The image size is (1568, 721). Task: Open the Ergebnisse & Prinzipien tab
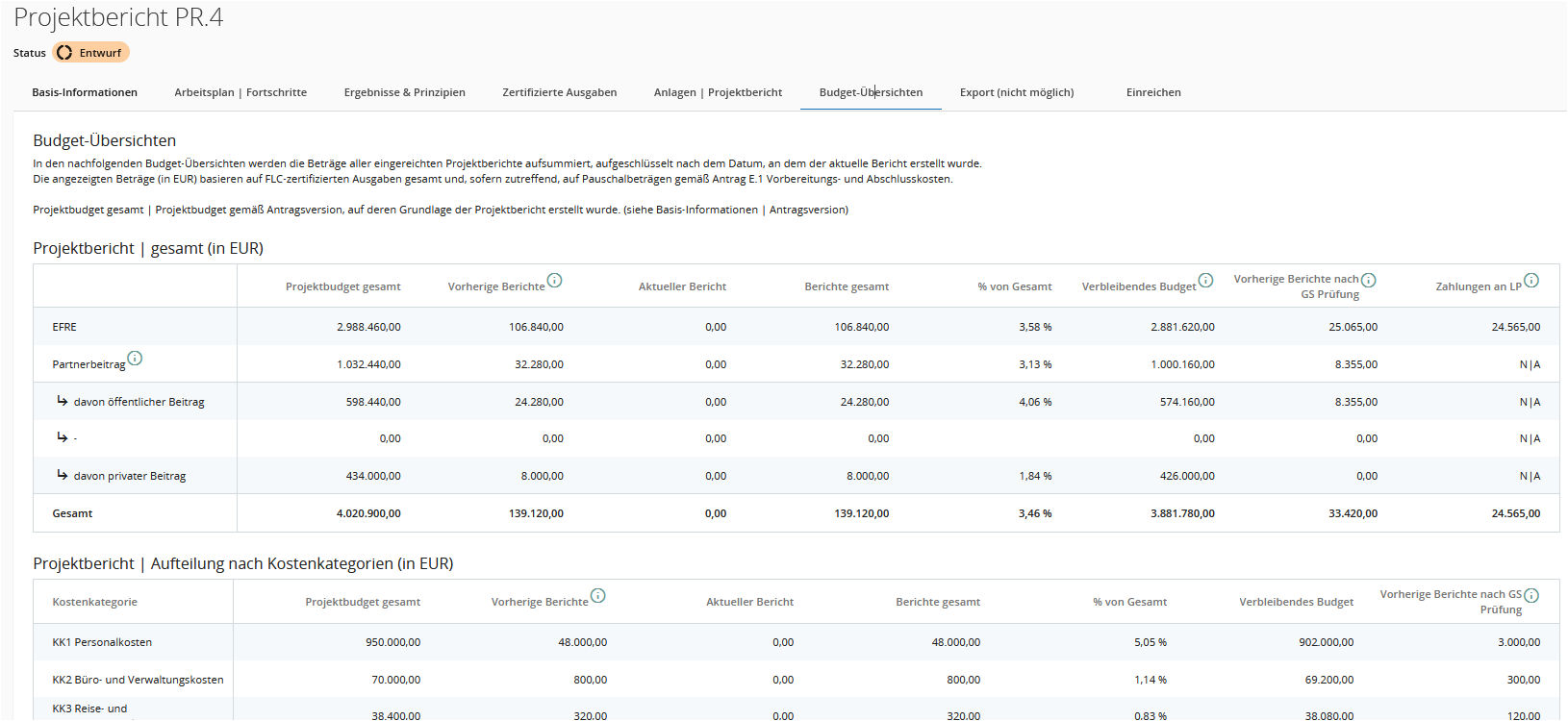[x=404, y=93]
